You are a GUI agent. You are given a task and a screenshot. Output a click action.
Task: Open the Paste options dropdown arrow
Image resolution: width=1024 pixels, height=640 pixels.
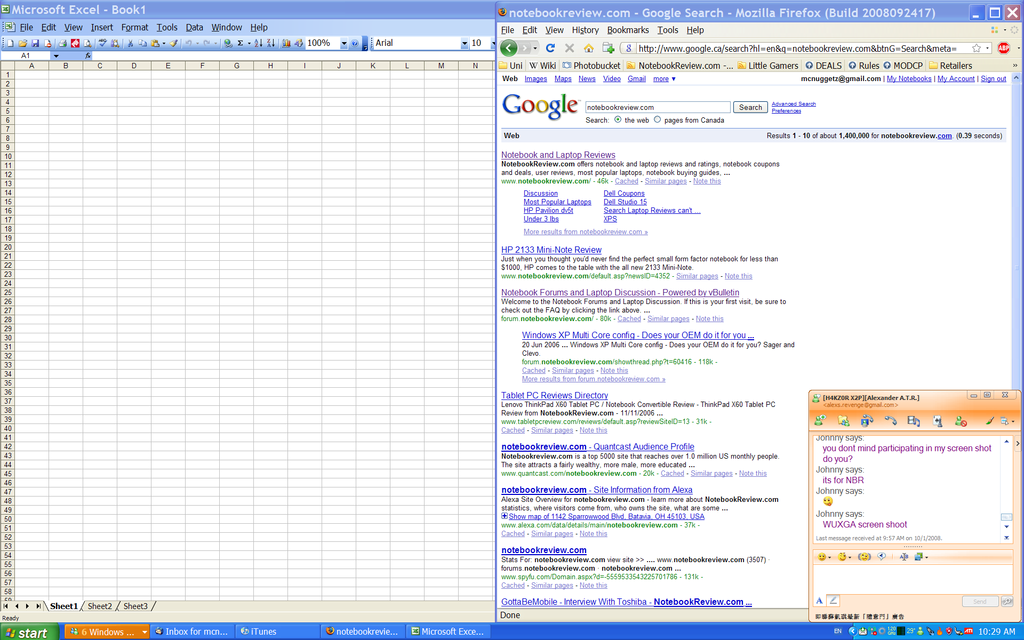click(x=163, y=43)
